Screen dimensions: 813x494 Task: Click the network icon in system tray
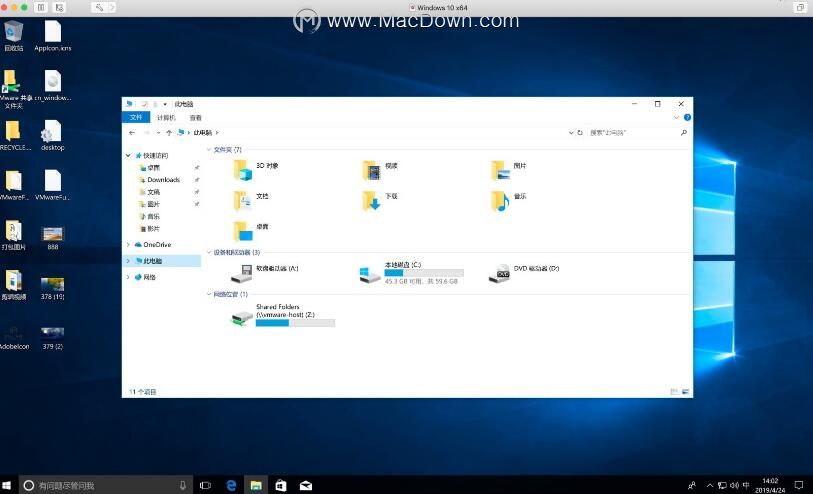click(x=722, y=485)
